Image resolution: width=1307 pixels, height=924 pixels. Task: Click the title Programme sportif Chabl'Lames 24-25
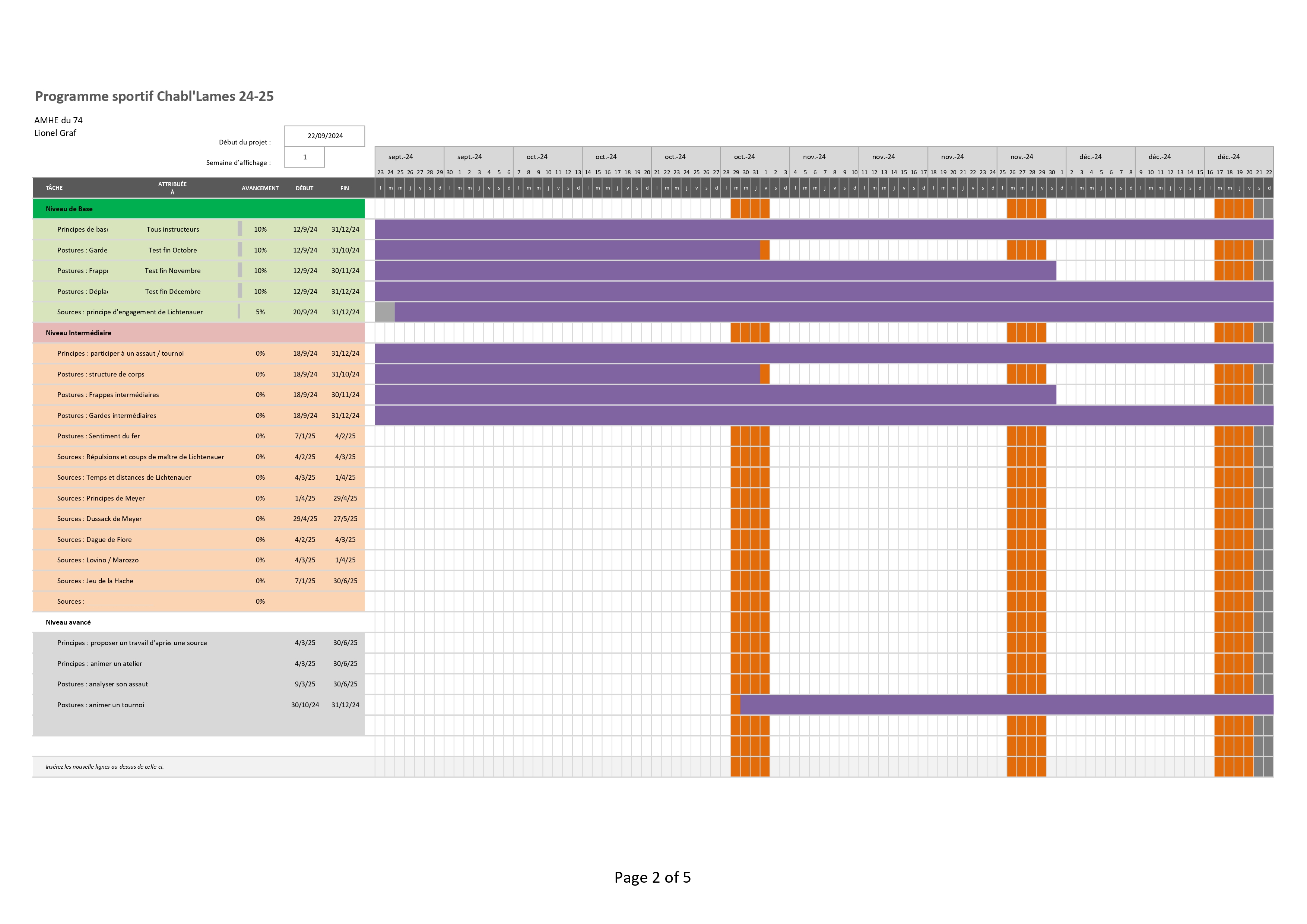(x=154, y=96)
